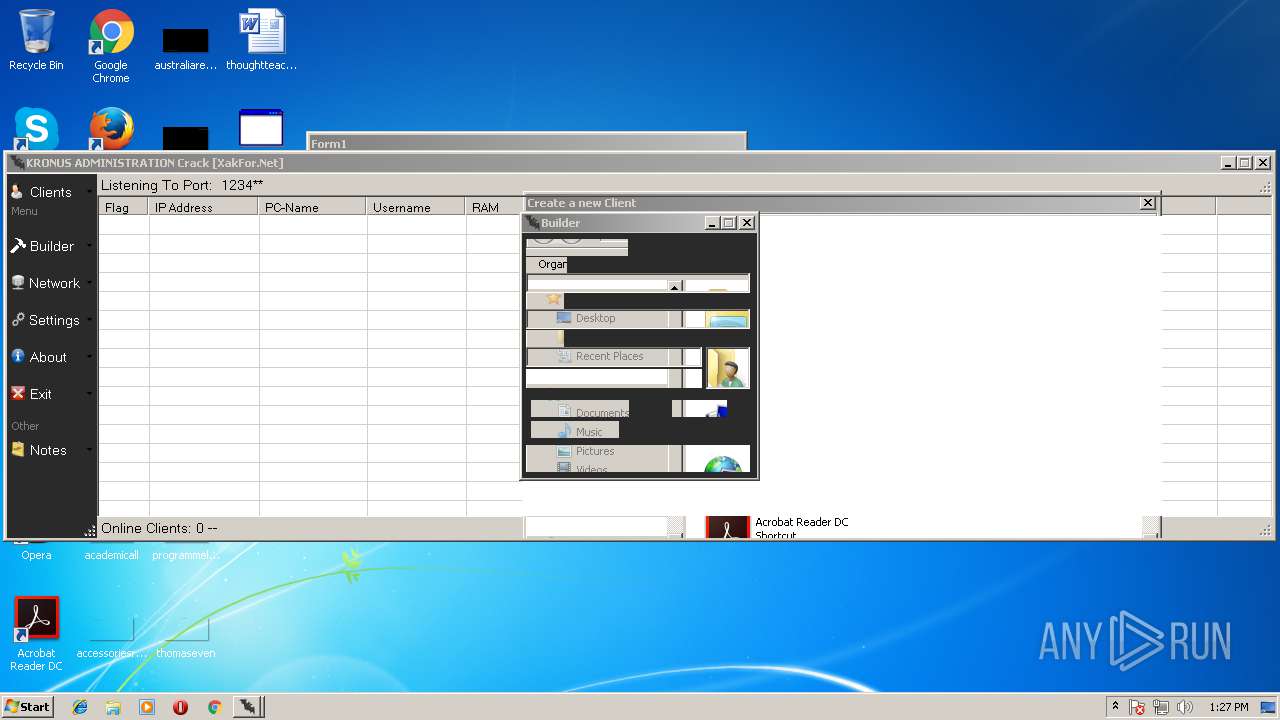The height and width of the screenshot is (720, 1280).
Task: Open the australiare desktop file icon
Action: [186, 48]
